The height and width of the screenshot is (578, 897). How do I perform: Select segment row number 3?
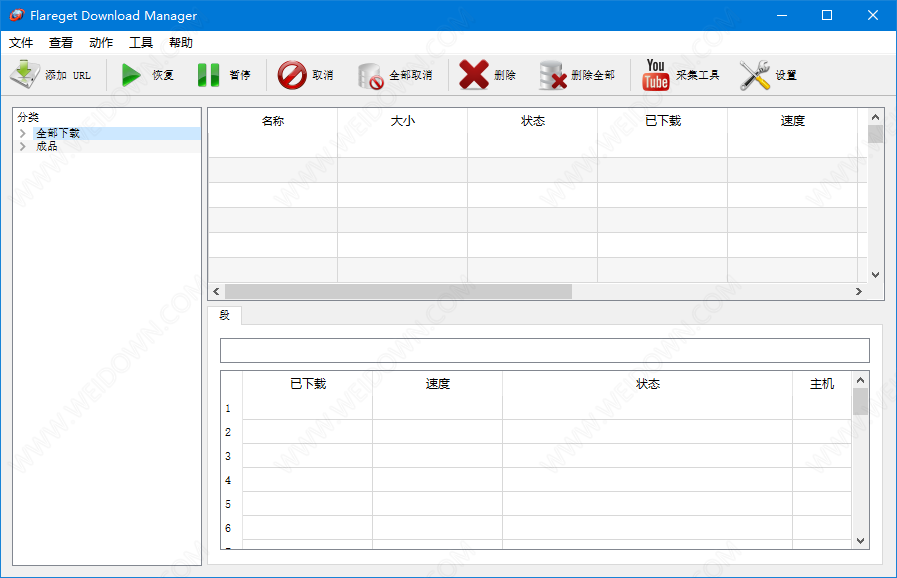(228, 456)
